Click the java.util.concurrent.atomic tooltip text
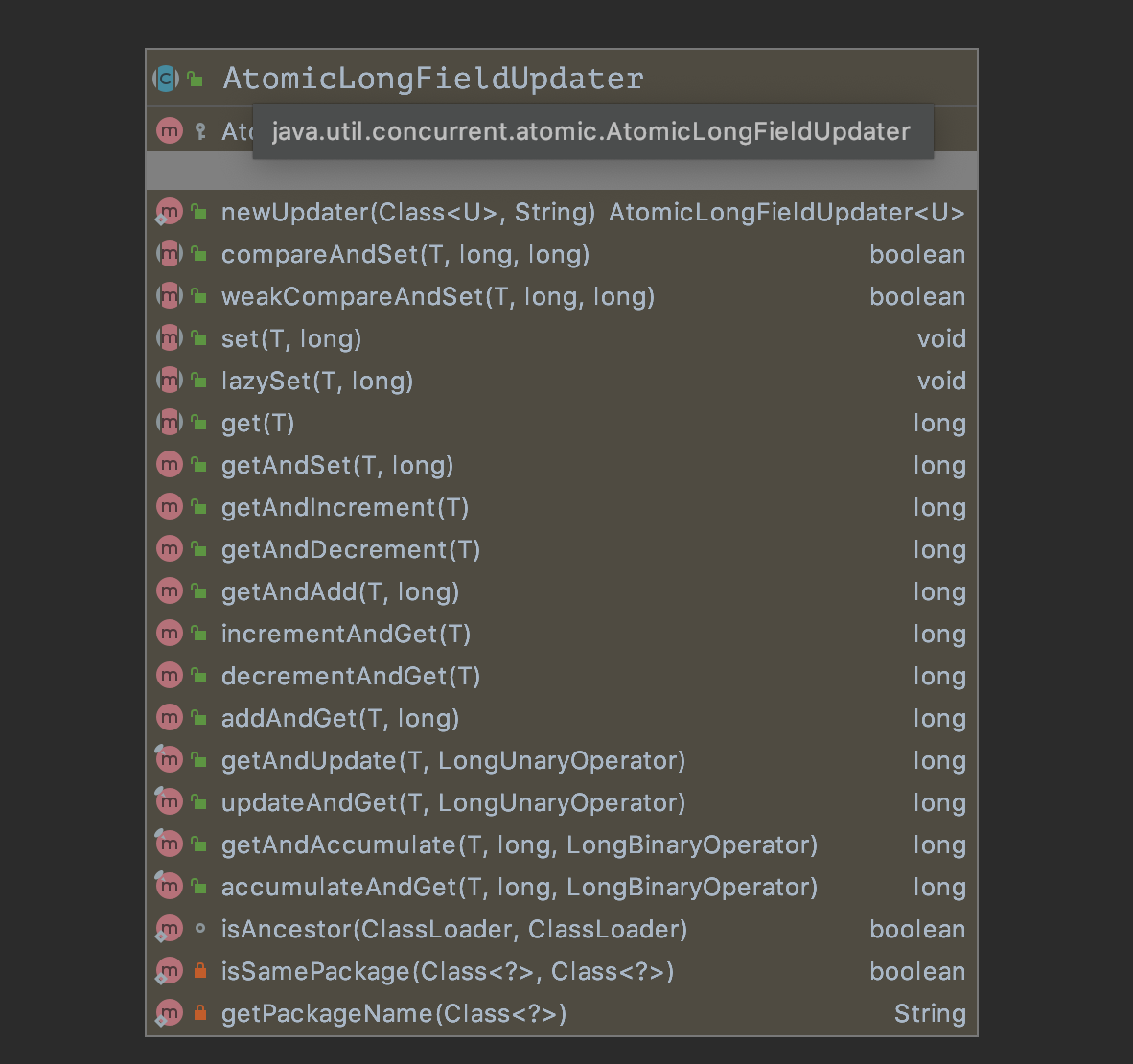 click(x=590, y=131)
